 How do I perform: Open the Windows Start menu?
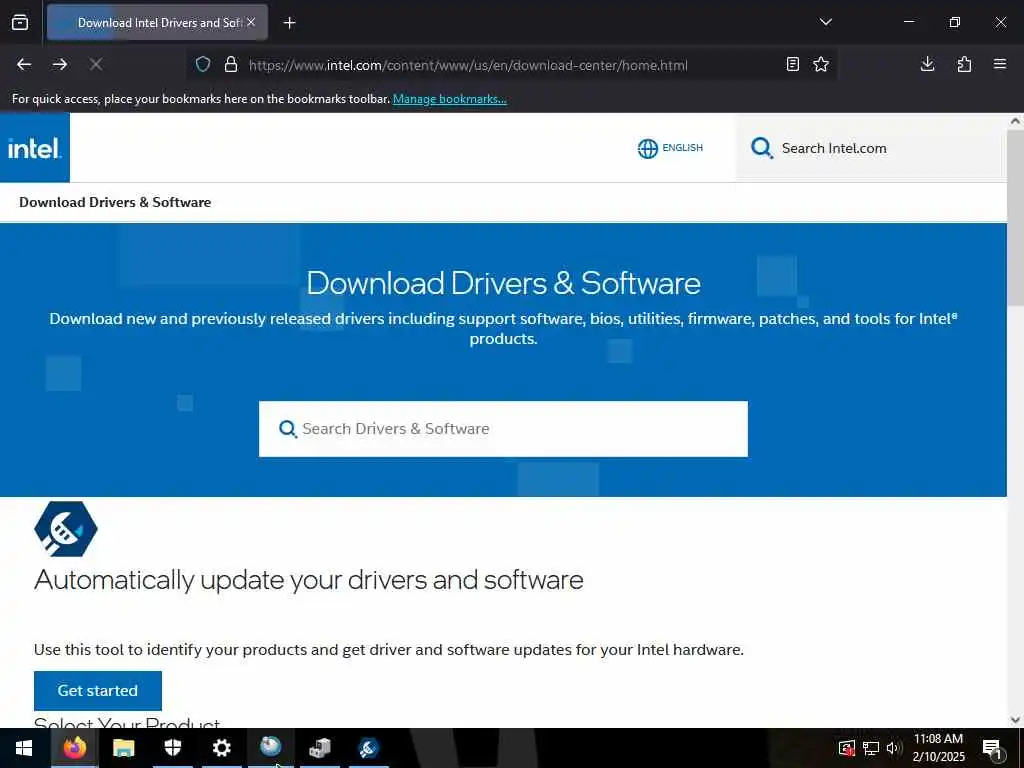[x=24, y=748]
